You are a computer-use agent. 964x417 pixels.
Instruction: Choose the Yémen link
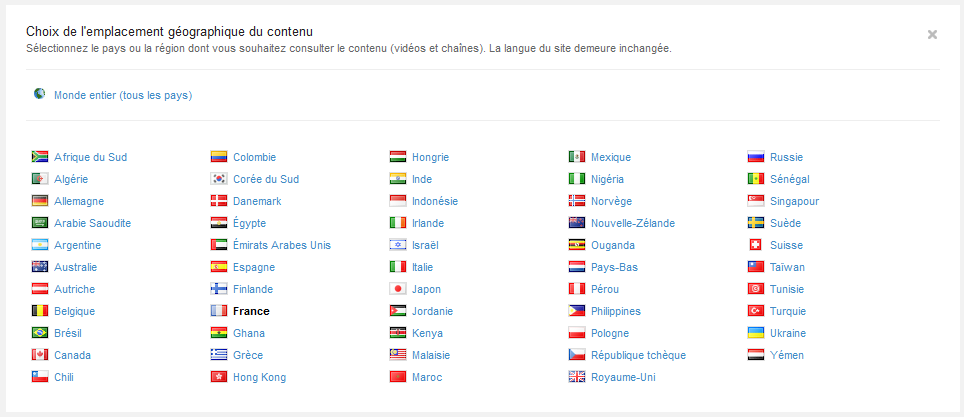tap(786, 355)
